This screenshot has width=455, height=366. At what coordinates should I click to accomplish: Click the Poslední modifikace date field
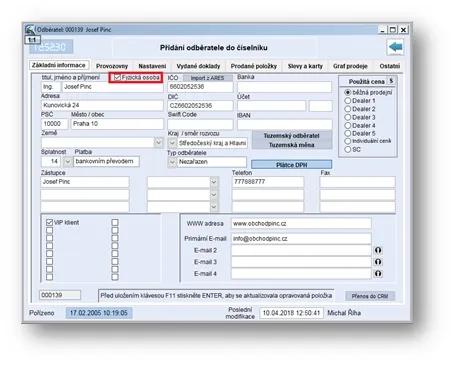pos(291,313)
